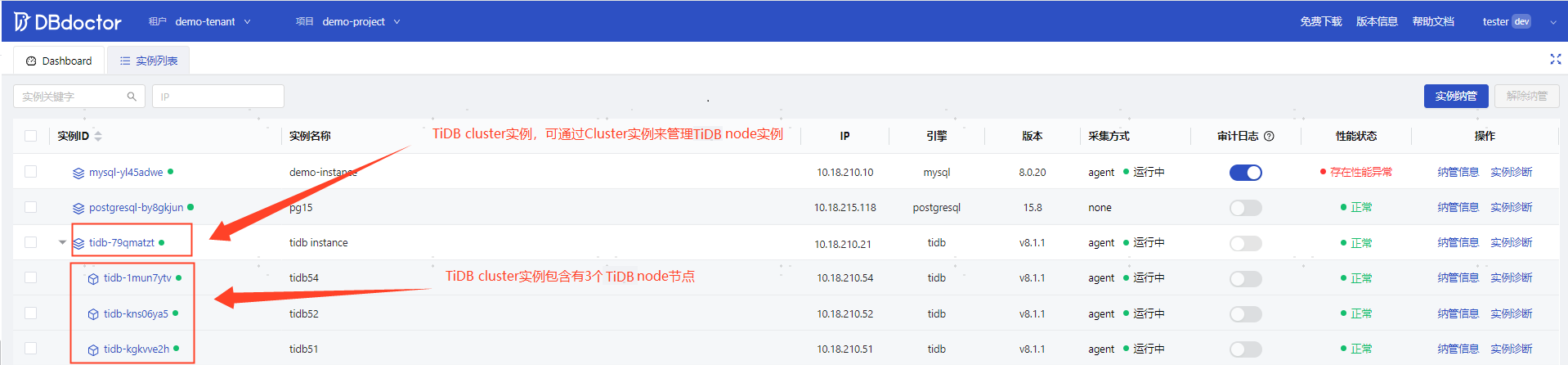
Task: Check the box for tidb-kns06ya5 row
Action: pyautogui.click(x=31, y=313)
